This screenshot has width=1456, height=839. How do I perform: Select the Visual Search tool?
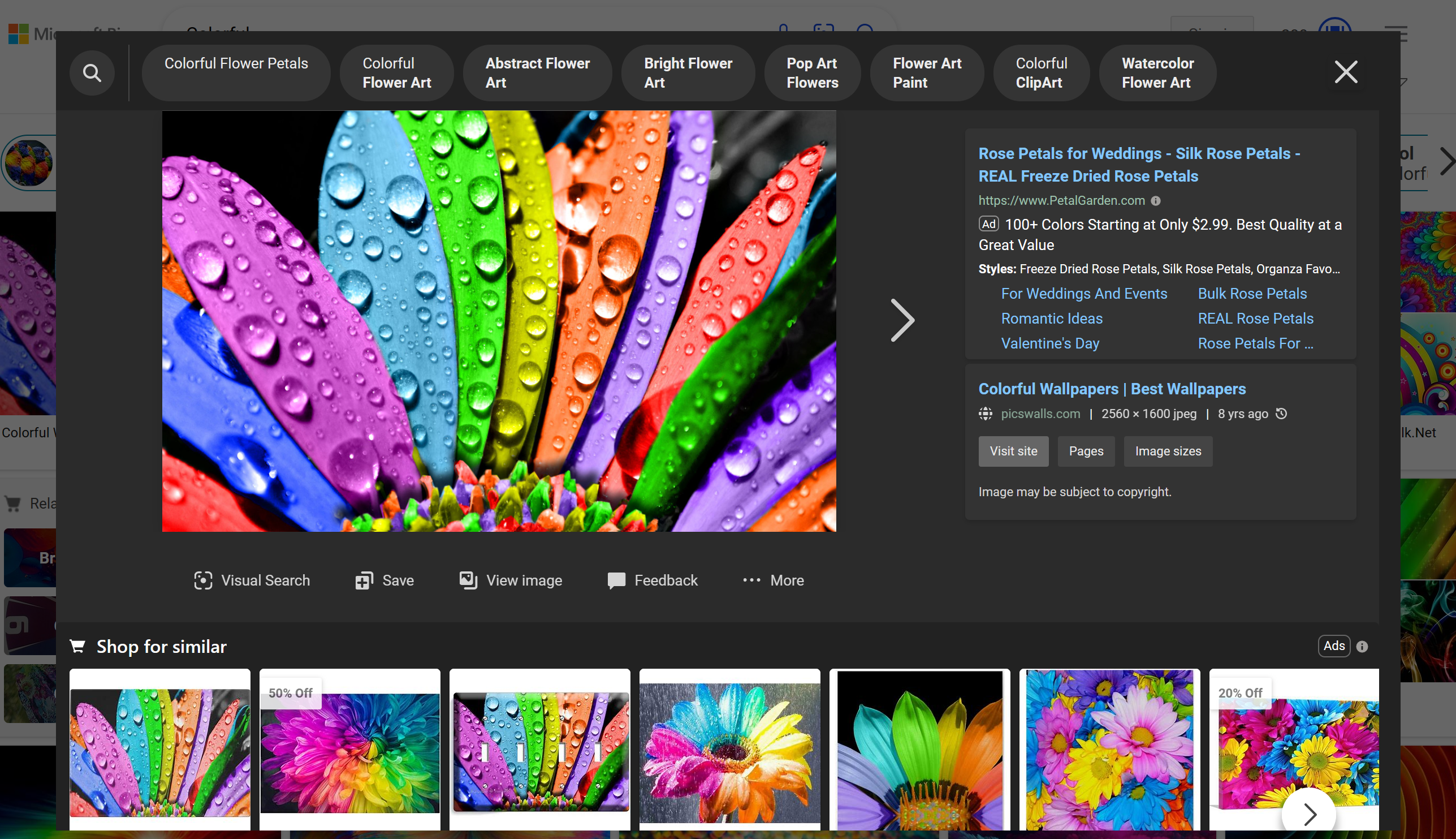[x=204, y=581]
